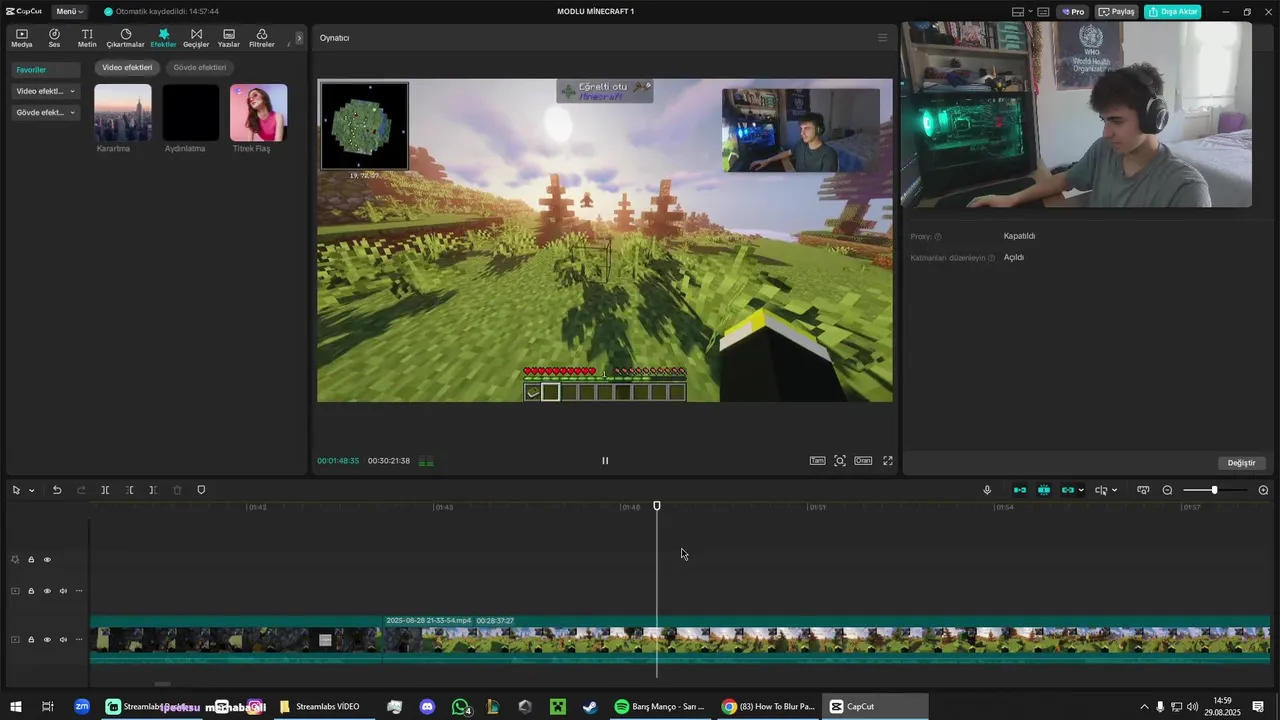The image size is (1280, 720).
Task: Click the Pro badge button
Action: [x=1073, y=12]
